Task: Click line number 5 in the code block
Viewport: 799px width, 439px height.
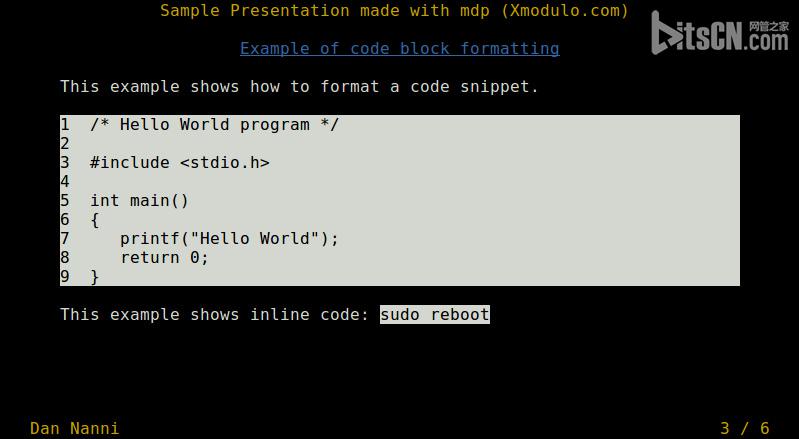Action: [x=65, y=200]
